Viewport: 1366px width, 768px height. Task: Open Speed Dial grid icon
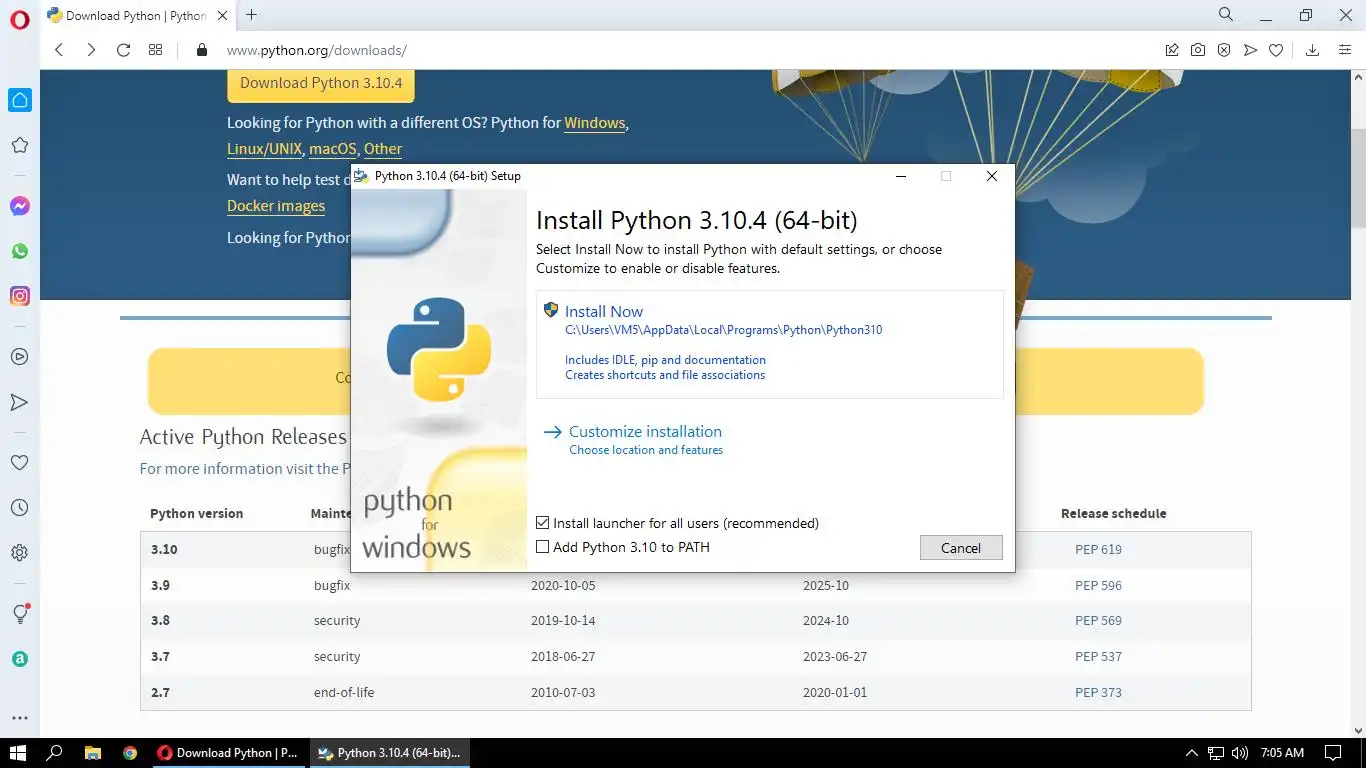[x=155, y=50]
